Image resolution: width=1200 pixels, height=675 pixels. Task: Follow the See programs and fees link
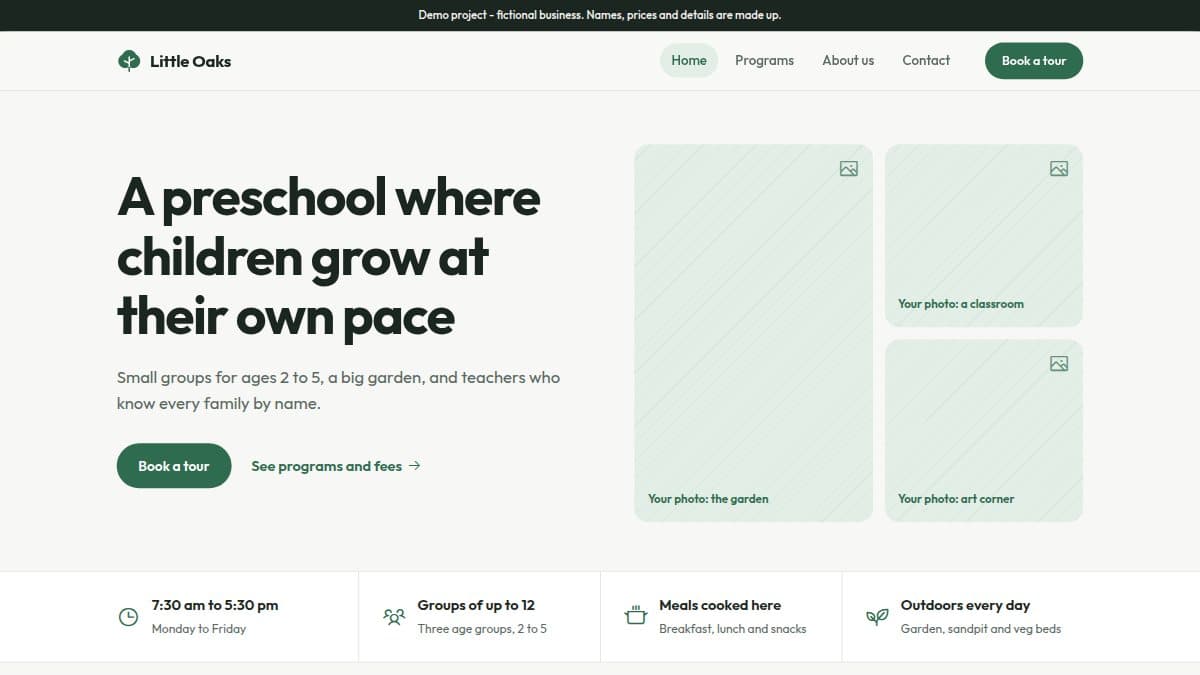[x=336, y=466]
